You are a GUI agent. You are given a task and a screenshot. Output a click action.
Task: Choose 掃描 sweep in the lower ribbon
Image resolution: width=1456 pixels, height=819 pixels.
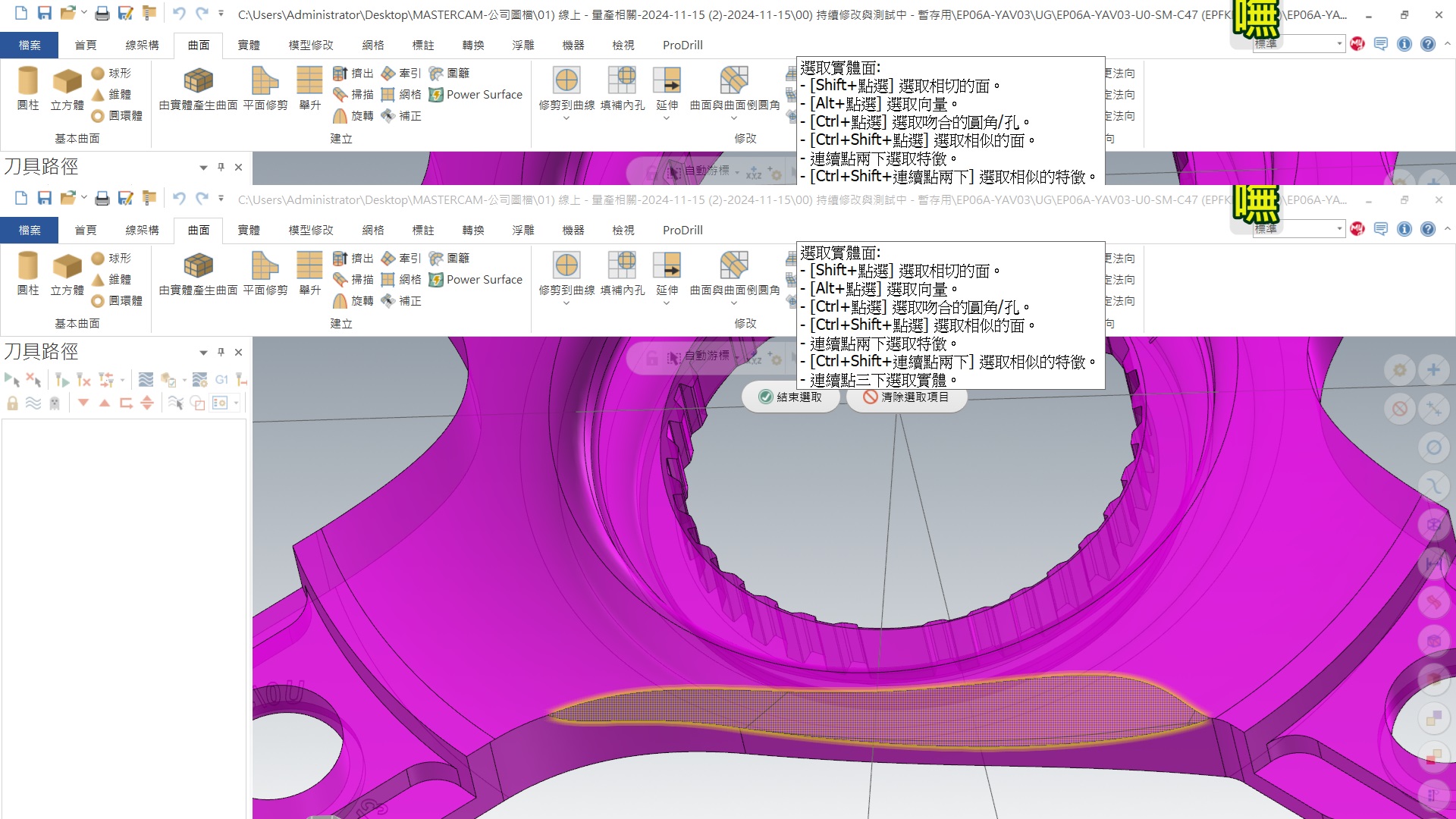point(353,280)
